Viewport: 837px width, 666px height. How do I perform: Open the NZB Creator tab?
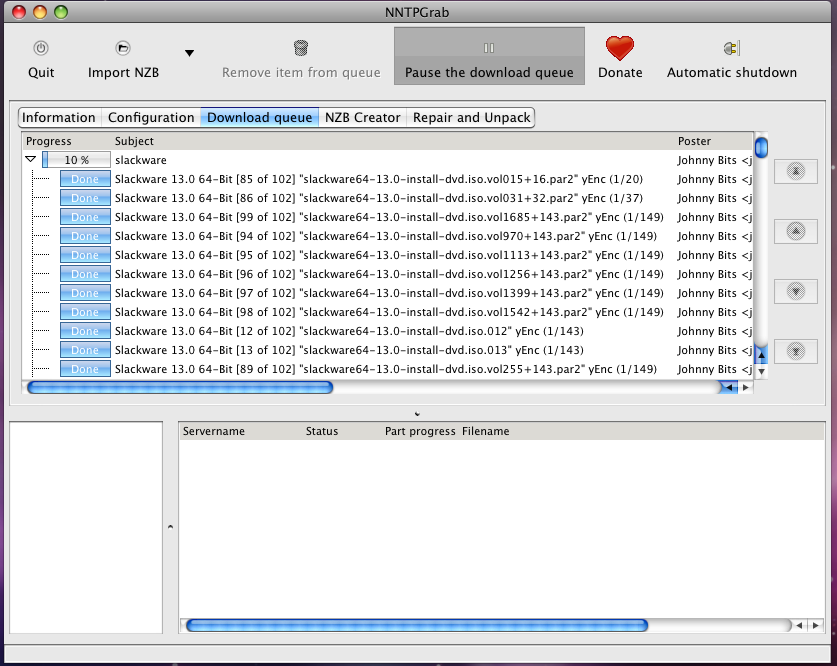(362, 118)
